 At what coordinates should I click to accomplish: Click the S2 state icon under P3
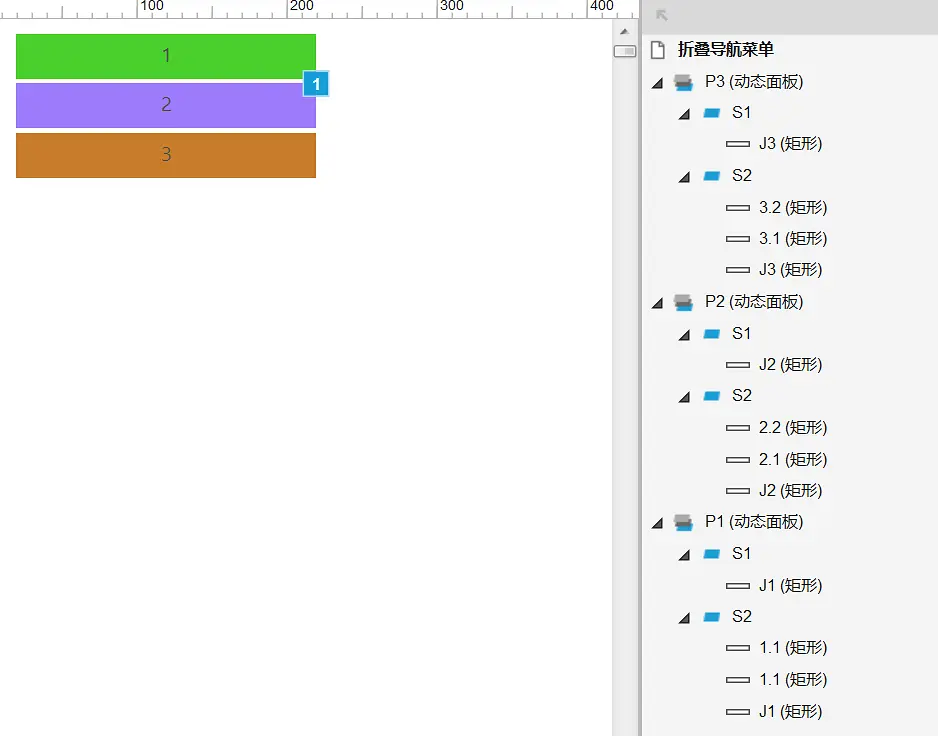coord(711,176)
